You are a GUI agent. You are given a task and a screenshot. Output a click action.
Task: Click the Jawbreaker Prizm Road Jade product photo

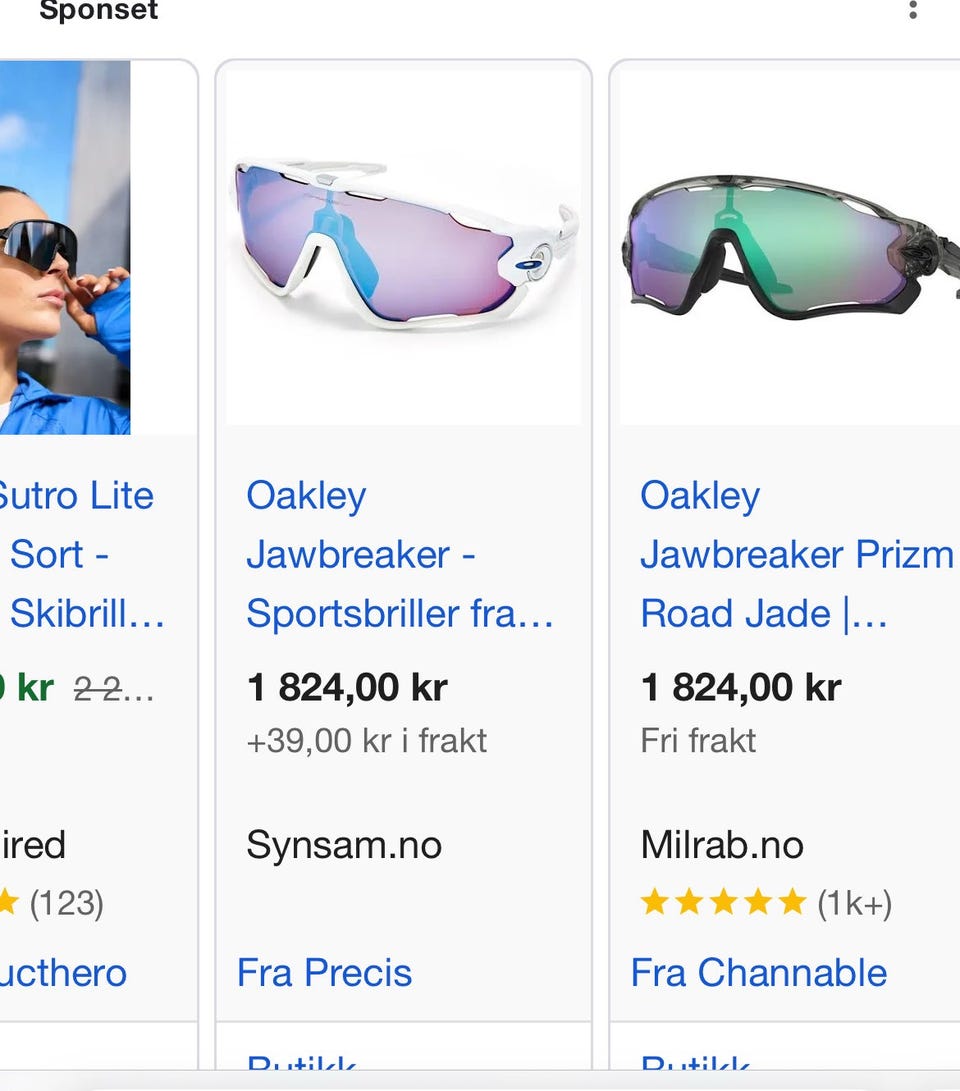coord(790,240)
